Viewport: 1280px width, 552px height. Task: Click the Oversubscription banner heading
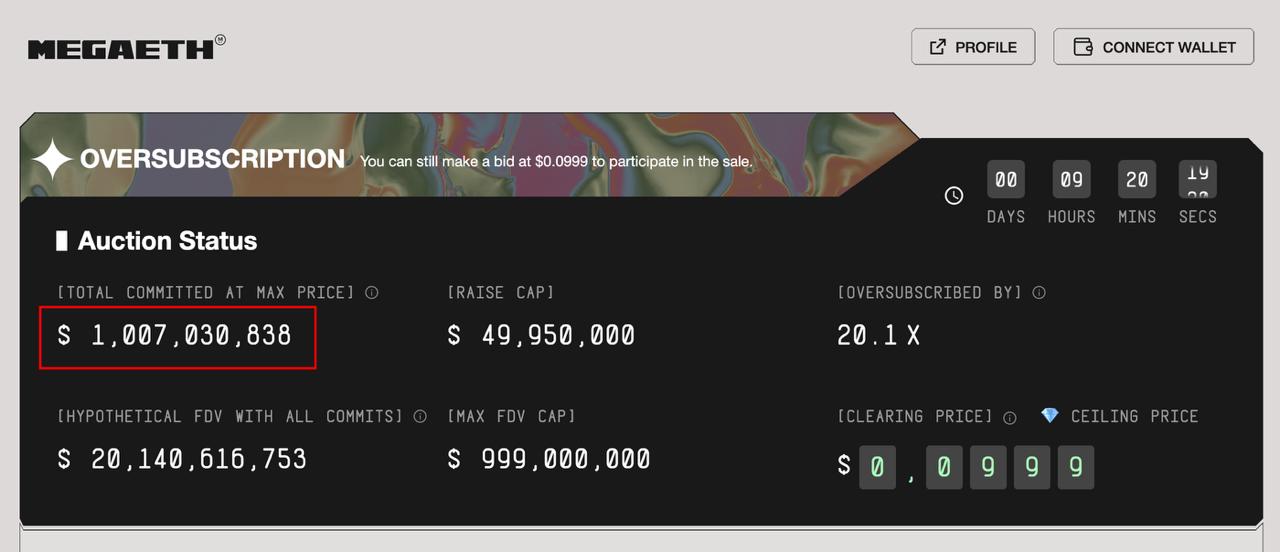click(x=212, y=159)
